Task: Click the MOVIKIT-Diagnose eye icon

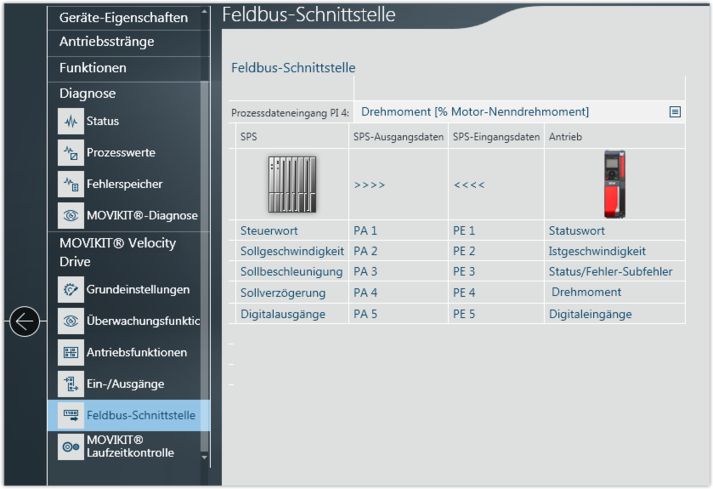Action: click(x=70, y=215)
